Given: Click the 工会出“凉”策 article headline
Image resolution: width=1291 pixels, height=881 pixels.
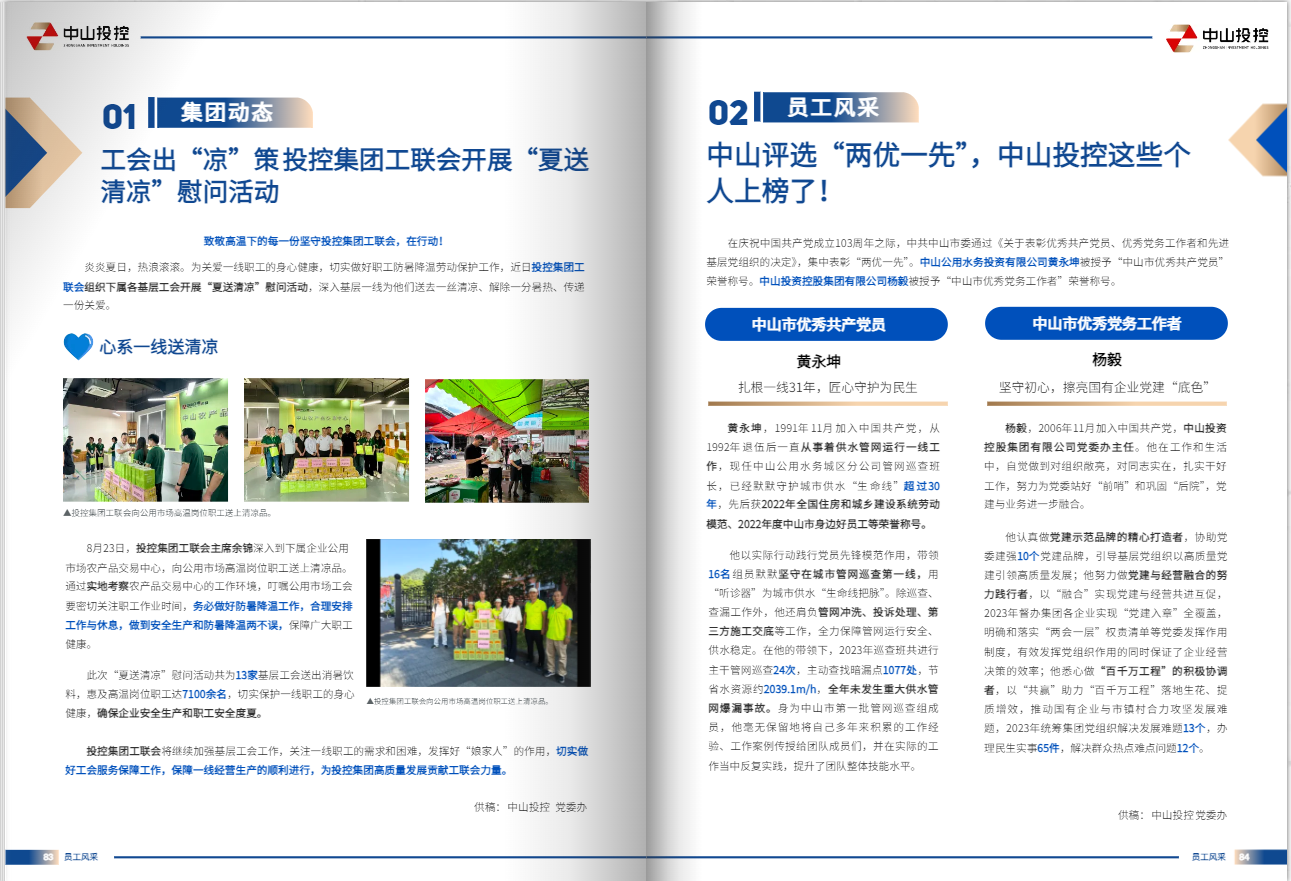Looking at the screenshot, I should click(345, 175).
